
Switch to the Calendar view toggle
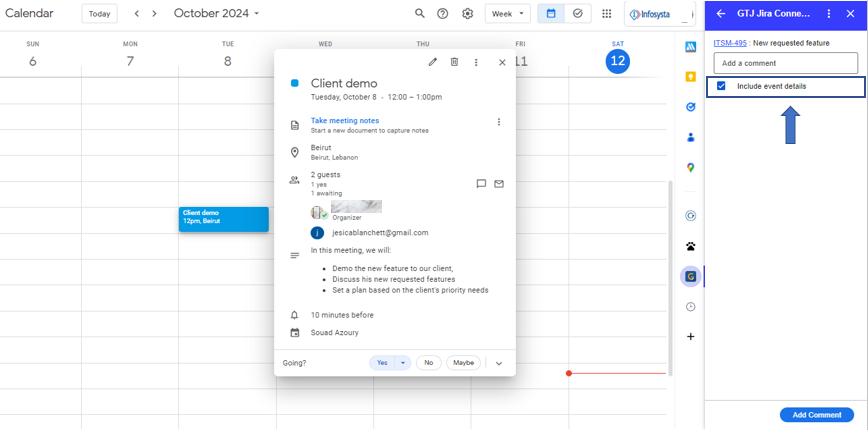pos(551,14)
